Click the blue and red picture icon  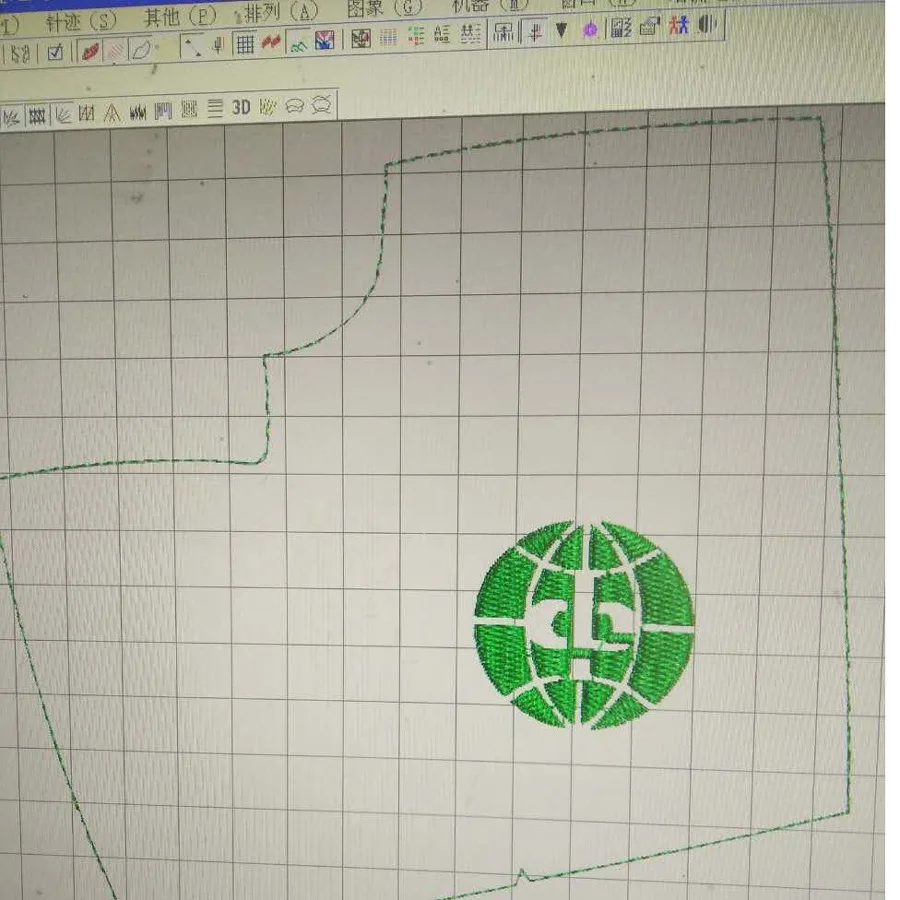pos(324,41)
